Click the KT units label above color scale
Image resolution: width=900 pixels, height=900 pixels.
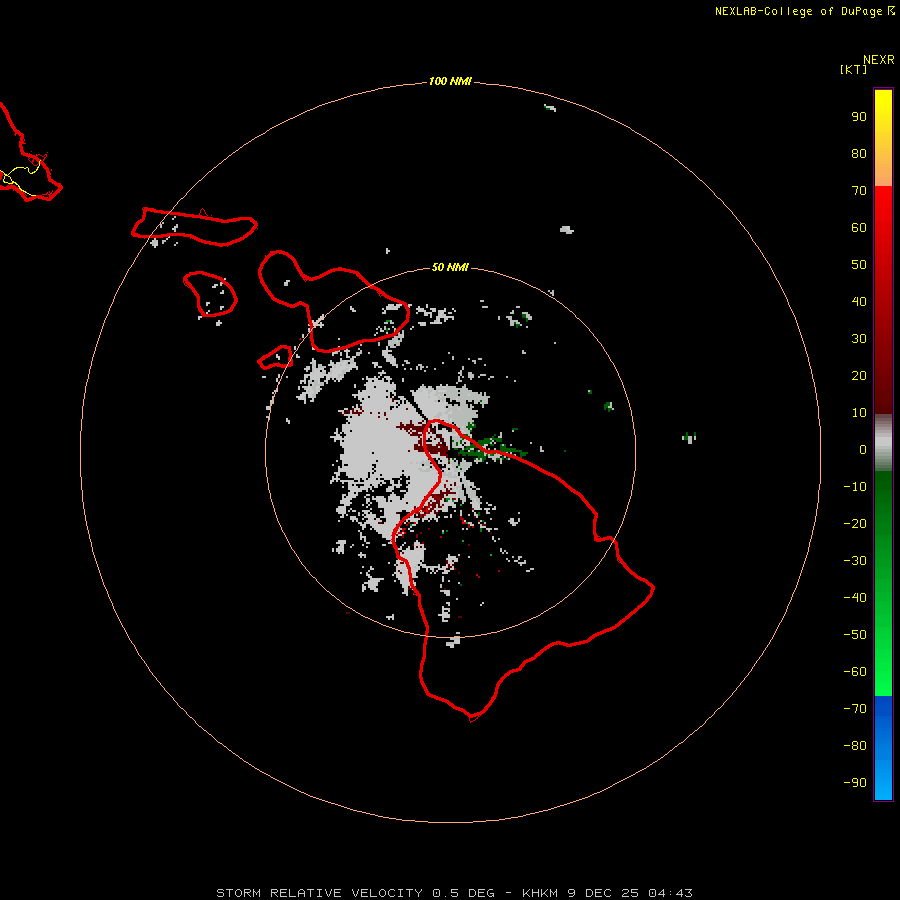pos(854,69)
